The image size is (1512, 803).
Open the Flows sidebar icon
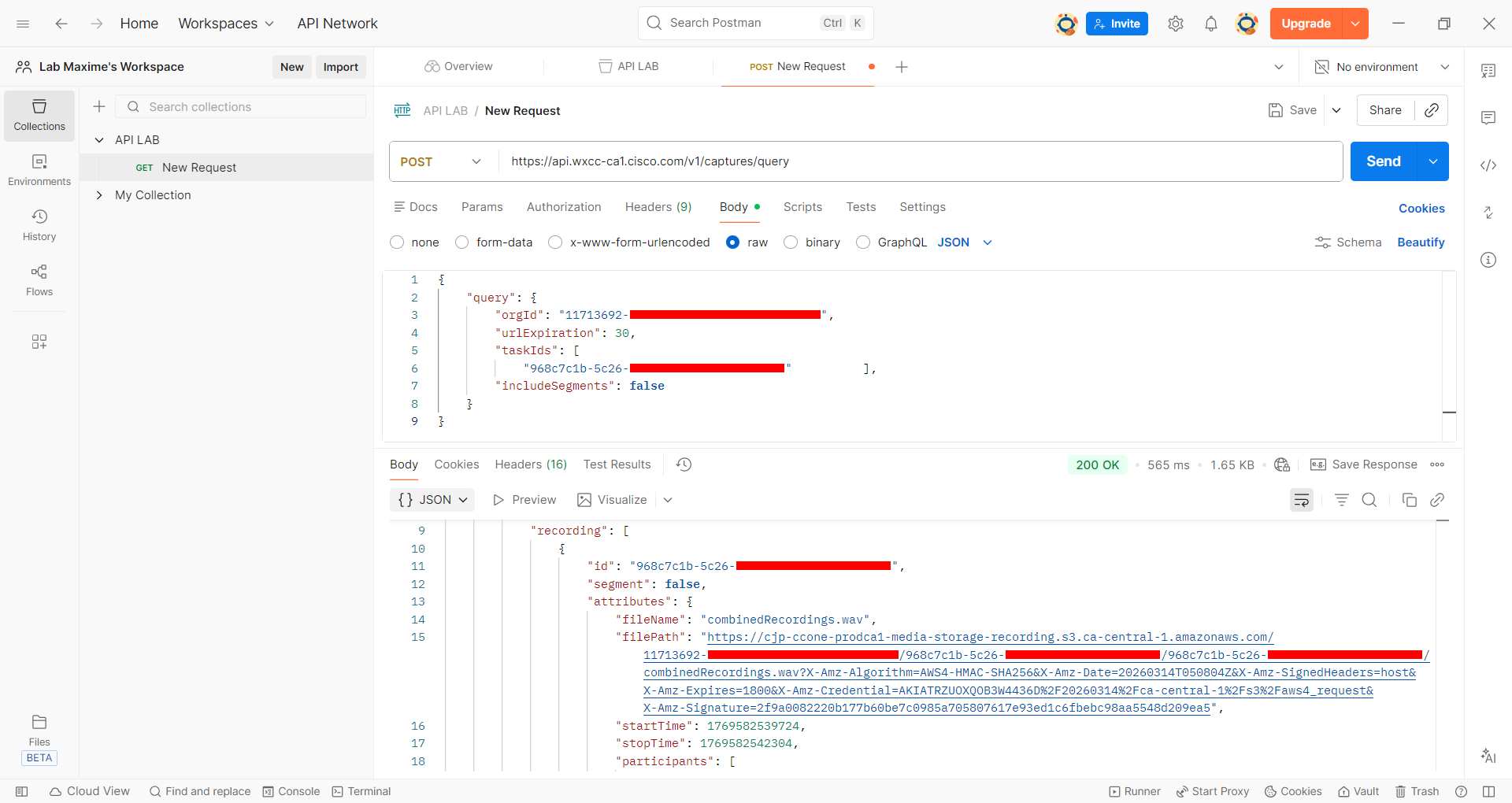39,279
